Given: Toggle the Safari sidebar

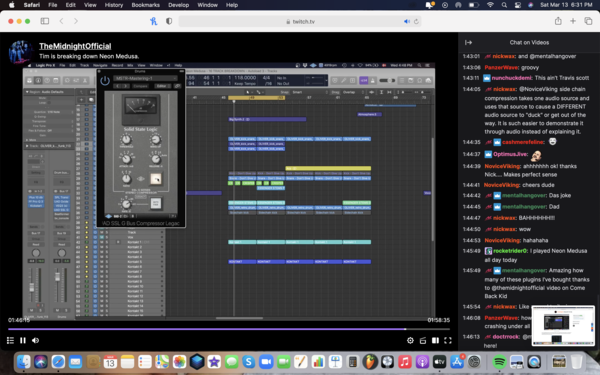Looking at the screenshot, I should (x=45, y=21).
